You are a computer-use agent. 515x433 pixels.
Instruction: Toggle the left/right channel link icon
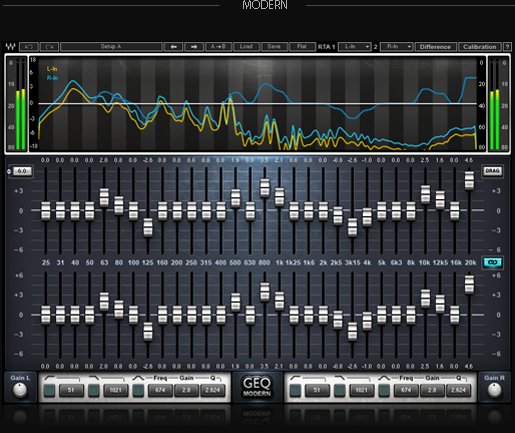pyautogui.click(x=493, y=262)
